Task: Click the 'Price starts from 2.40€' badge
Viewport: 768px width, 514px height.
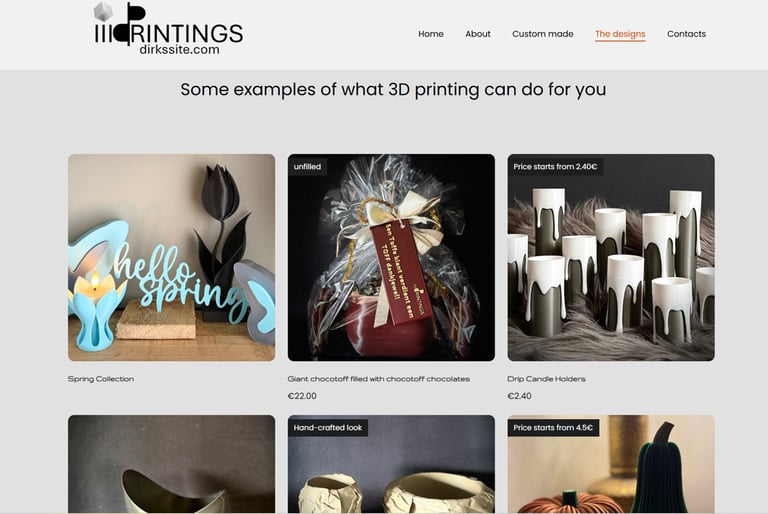Action: tap(555, 167)
